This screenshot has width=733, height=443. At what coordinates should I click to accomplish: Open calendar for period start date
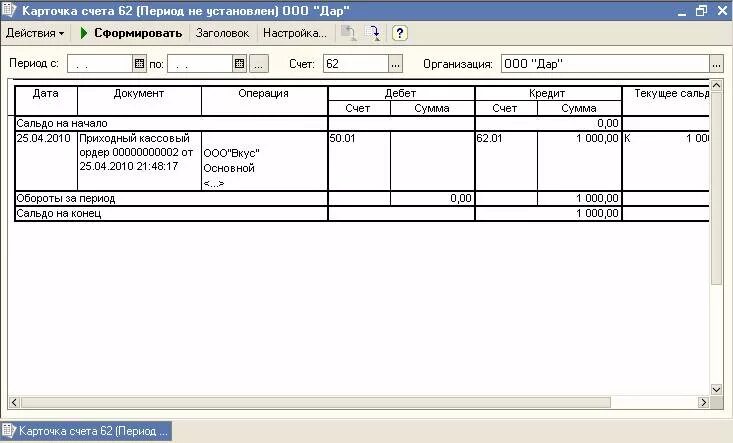(x=139, y=64)
